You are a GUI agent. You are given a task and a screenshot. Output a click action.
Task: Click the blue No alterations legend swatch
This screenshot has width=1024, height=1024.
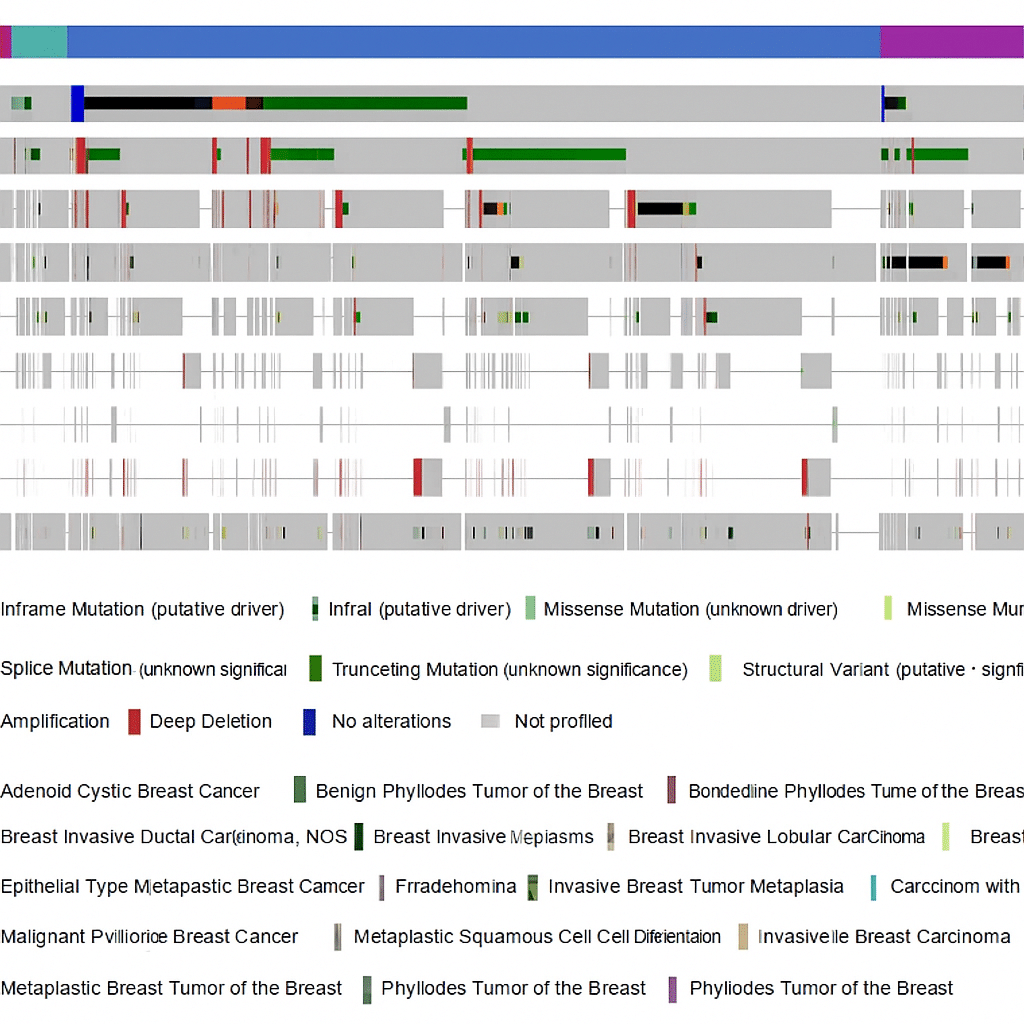pos(309,722)
